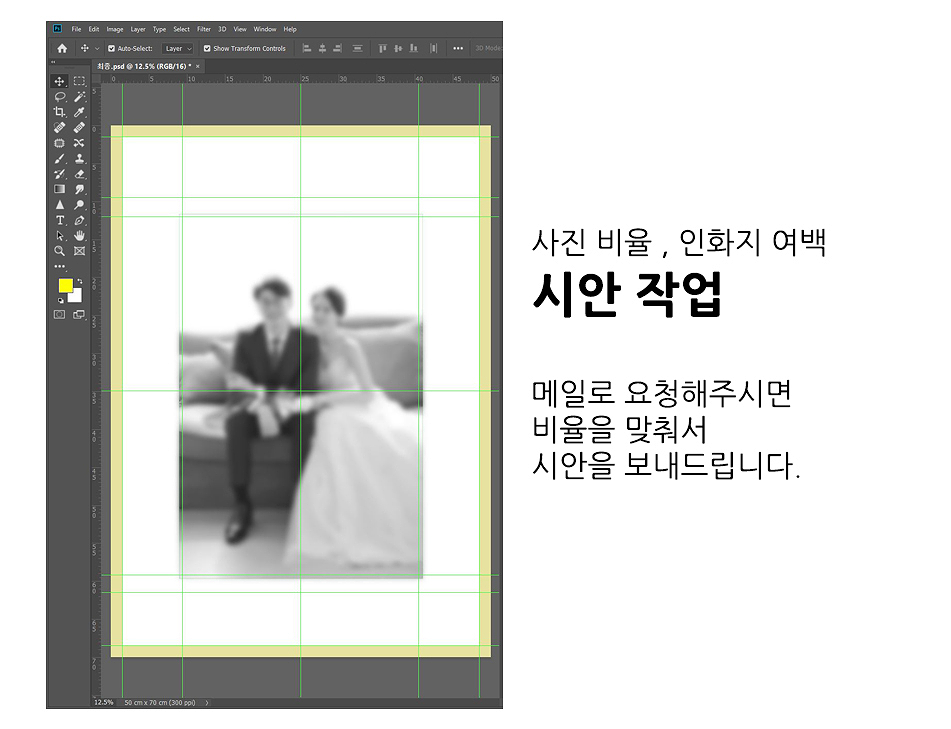Expand the Move tool preset picker arrow
The image size is (951, 729).
pyautogui.click(x=97, y=49)
